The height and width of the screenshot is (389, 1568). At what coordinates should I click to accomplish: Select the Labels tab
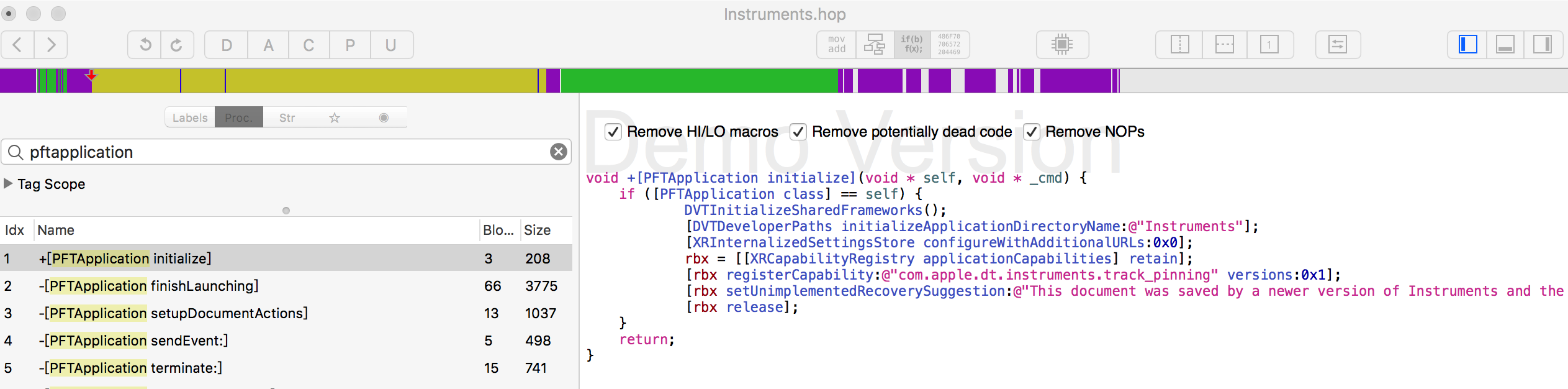190,117
